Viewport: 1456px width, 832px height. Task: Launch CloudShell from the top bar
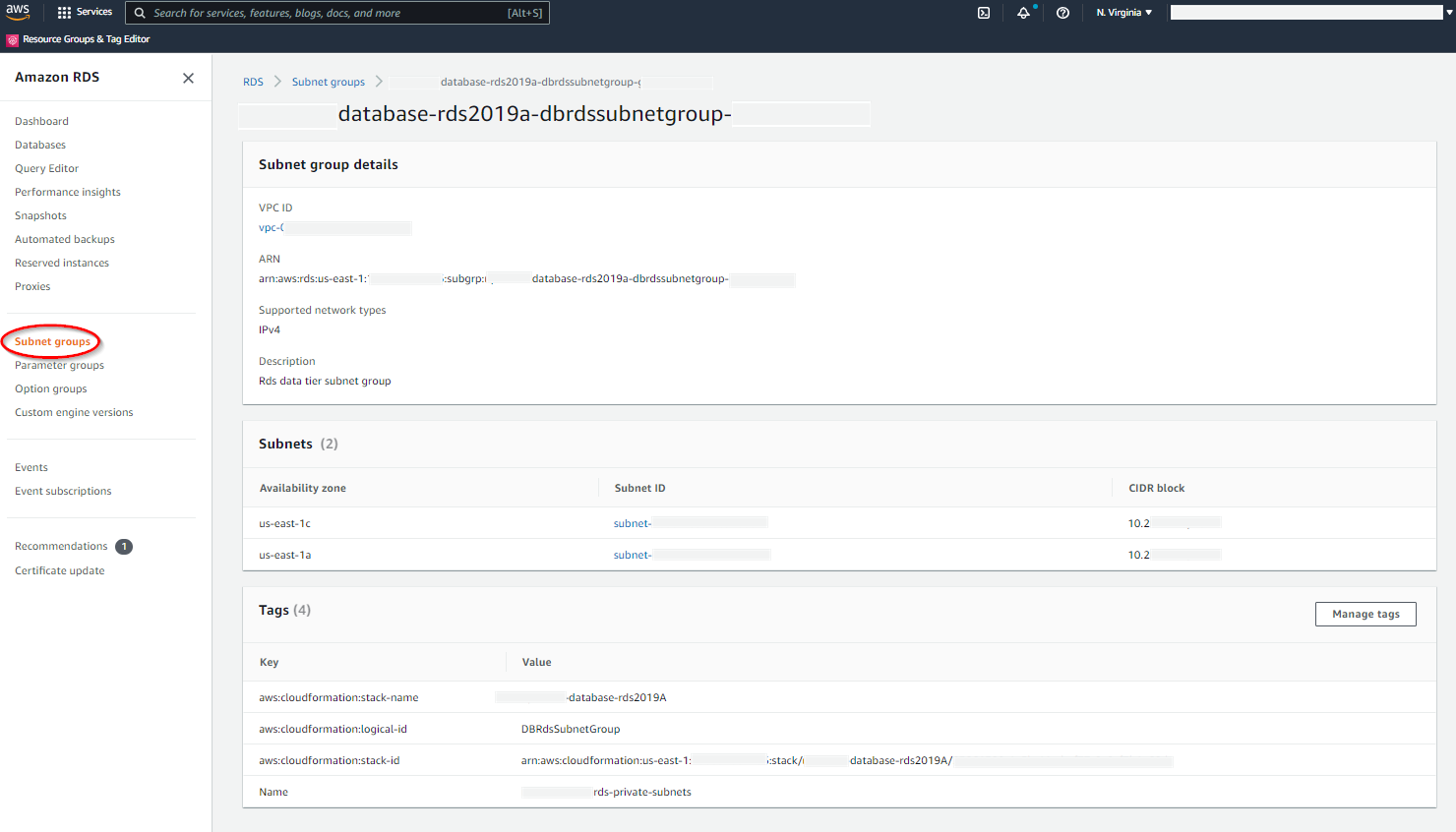point(984,12)
